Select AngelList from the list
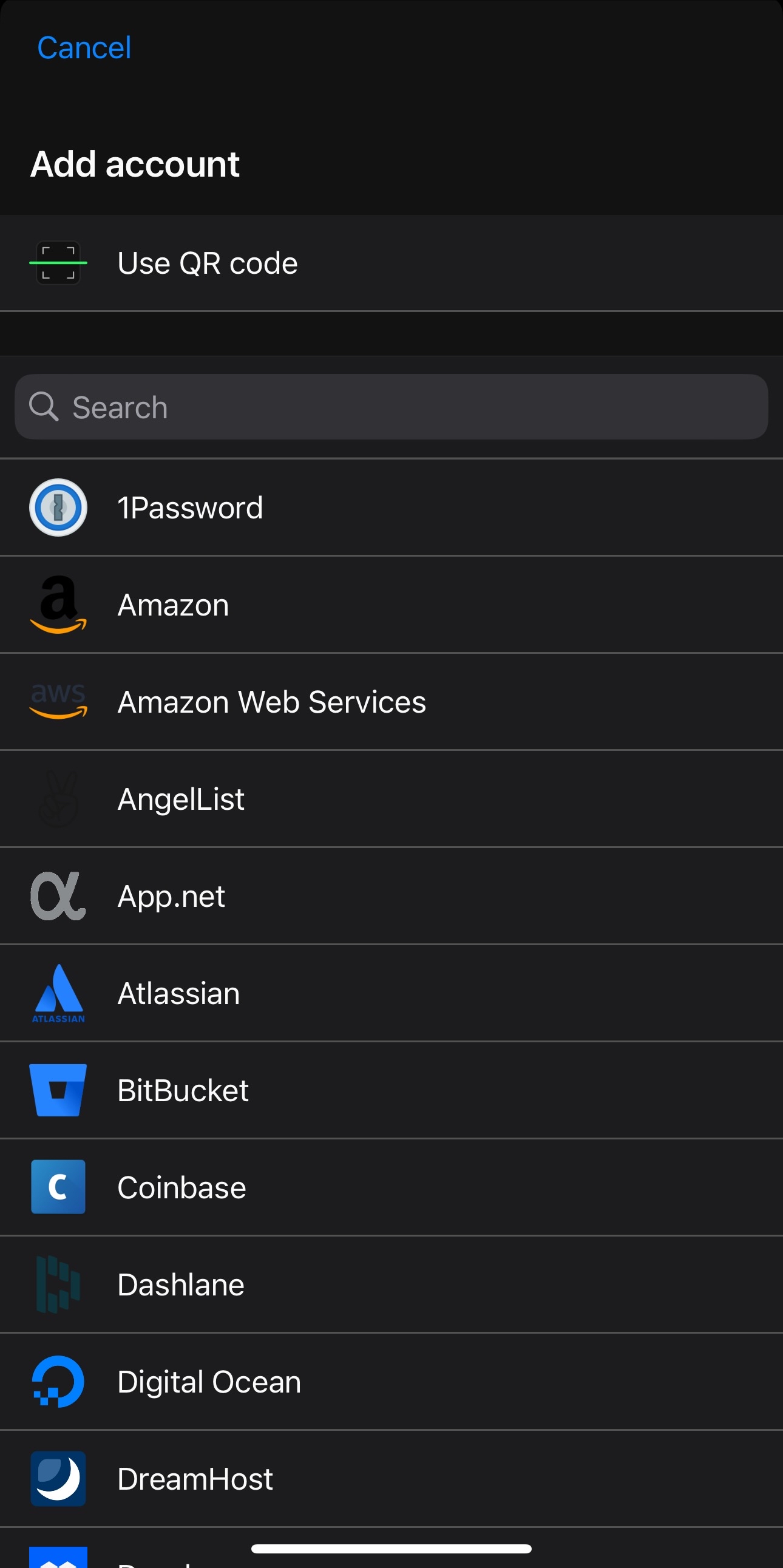783x1568 pixels. click(x=181, y=799)
